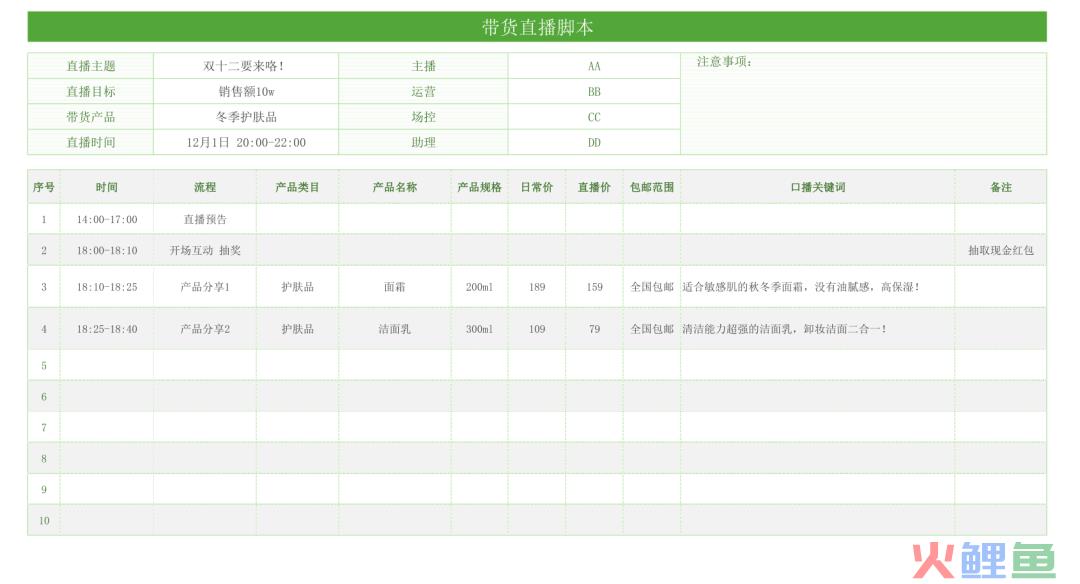Click the time cell 14:00-17:00
Image resolution: width=1080 pixels, height=584 pixels.
(x=107, y=219)
